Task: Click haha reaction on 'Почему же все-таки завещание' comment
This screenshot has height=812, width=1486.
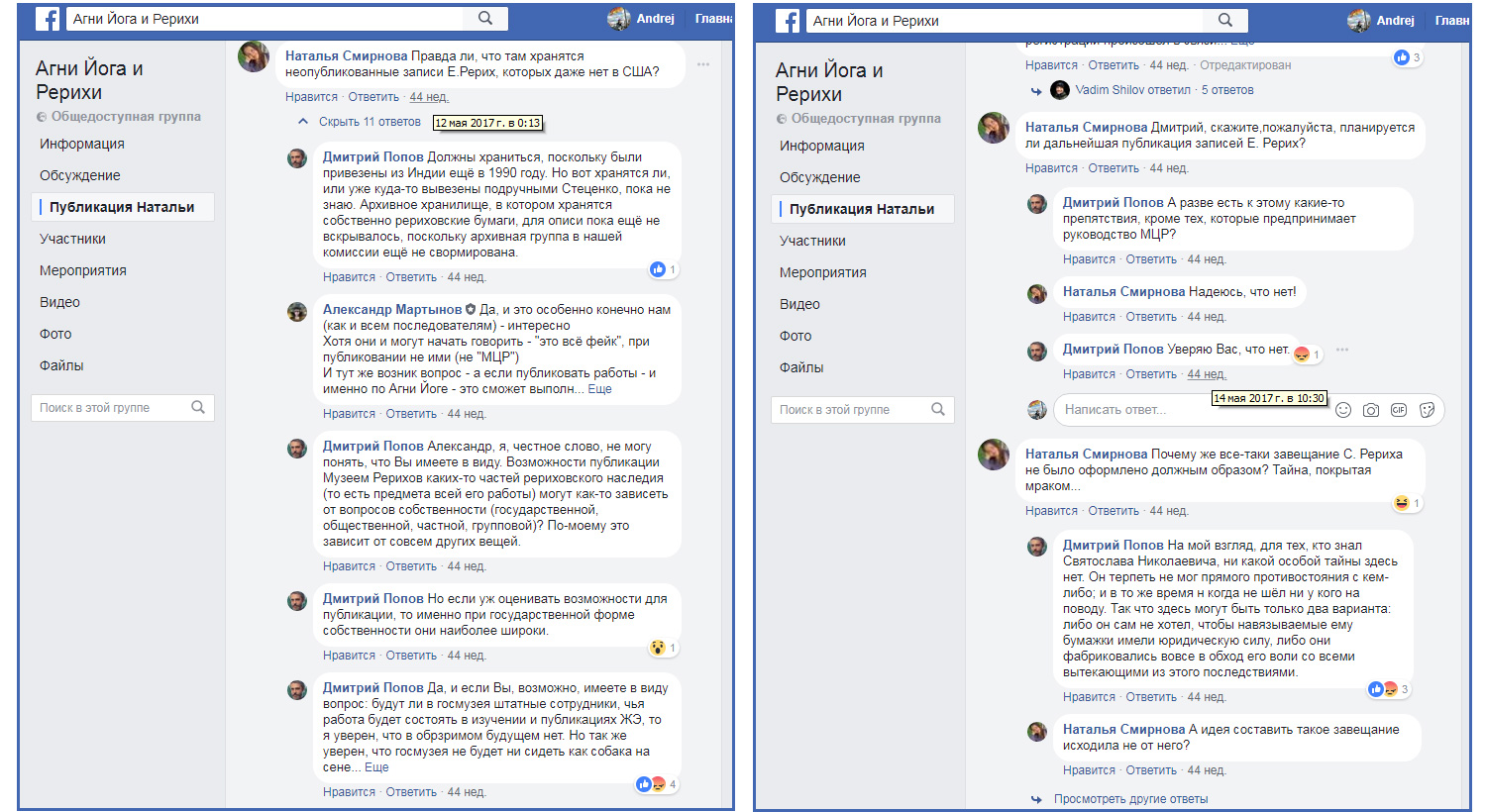Action: [1402, 503]
